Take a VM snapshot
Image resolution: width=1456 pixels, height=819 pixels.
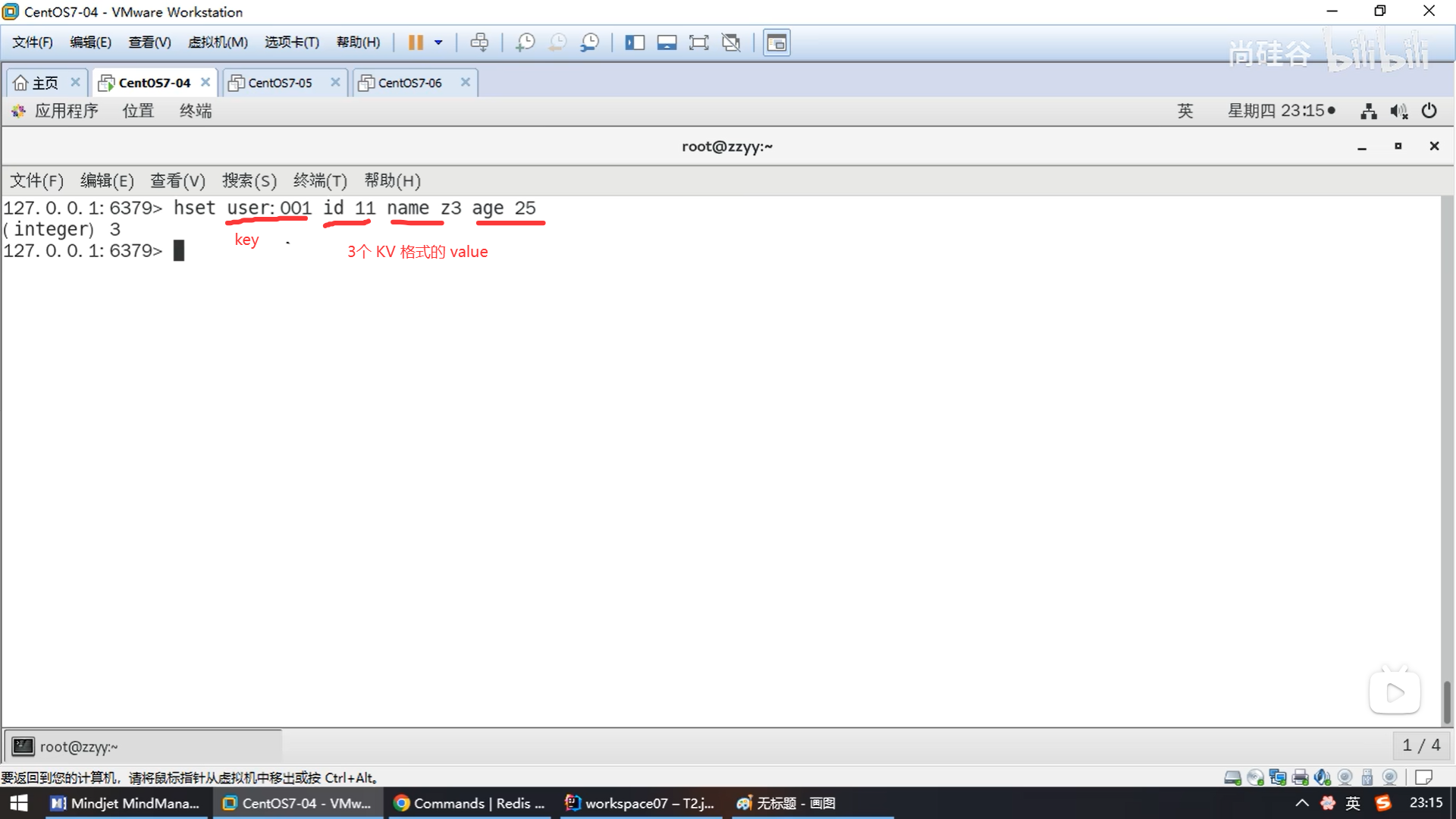[525, 42]
